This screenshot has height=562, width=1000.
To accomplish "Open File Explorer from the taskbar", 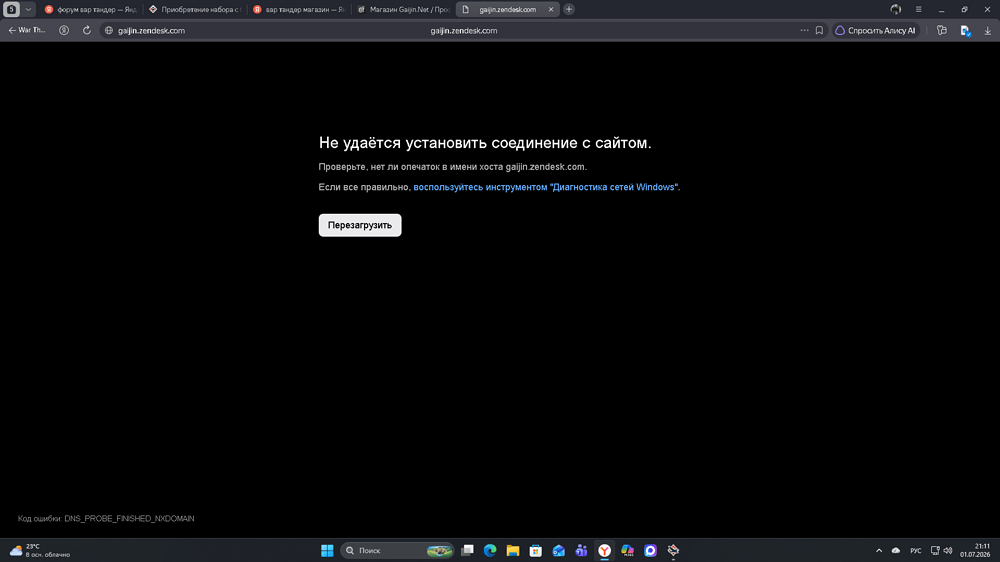I will [513, 550].
